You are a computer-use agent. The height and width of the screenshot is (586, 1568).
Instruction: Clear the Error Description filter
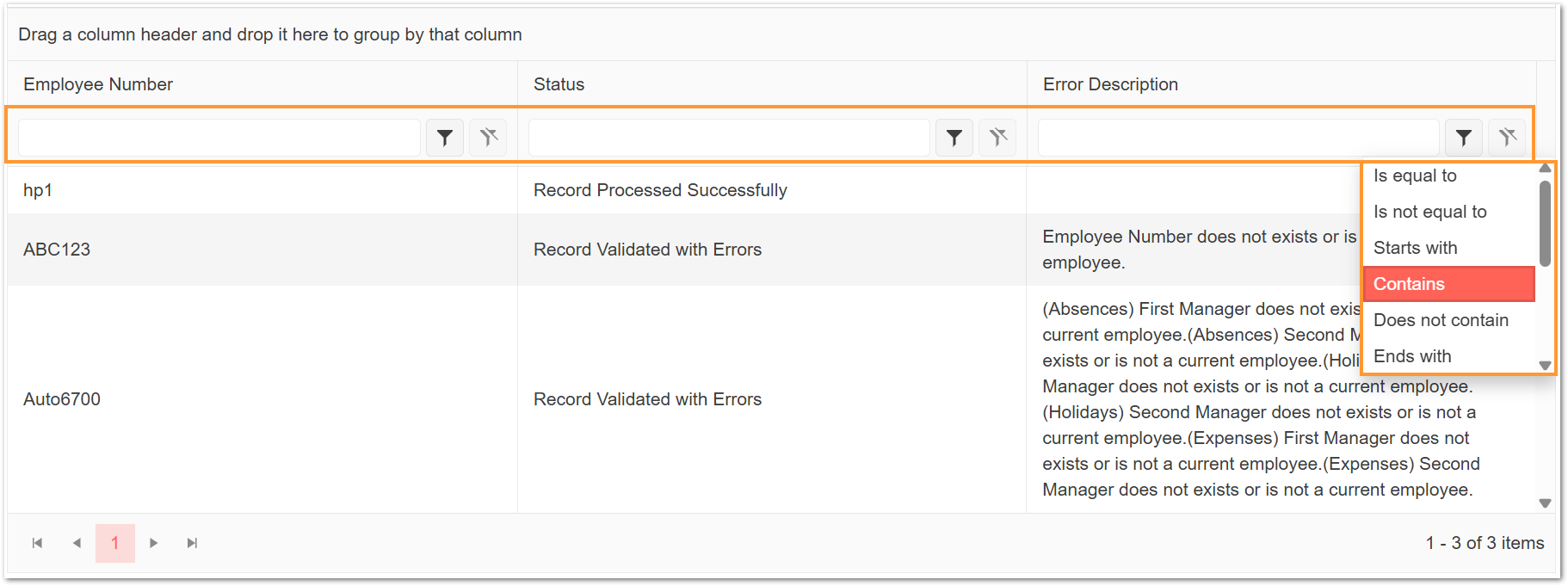(x=1507, y=138)
